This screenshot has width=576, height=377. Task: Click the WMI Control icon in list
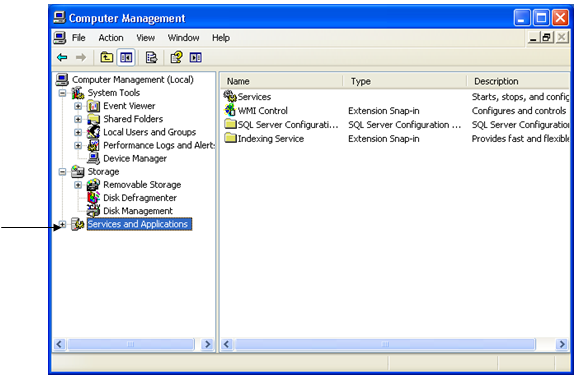tap(230, 110)
